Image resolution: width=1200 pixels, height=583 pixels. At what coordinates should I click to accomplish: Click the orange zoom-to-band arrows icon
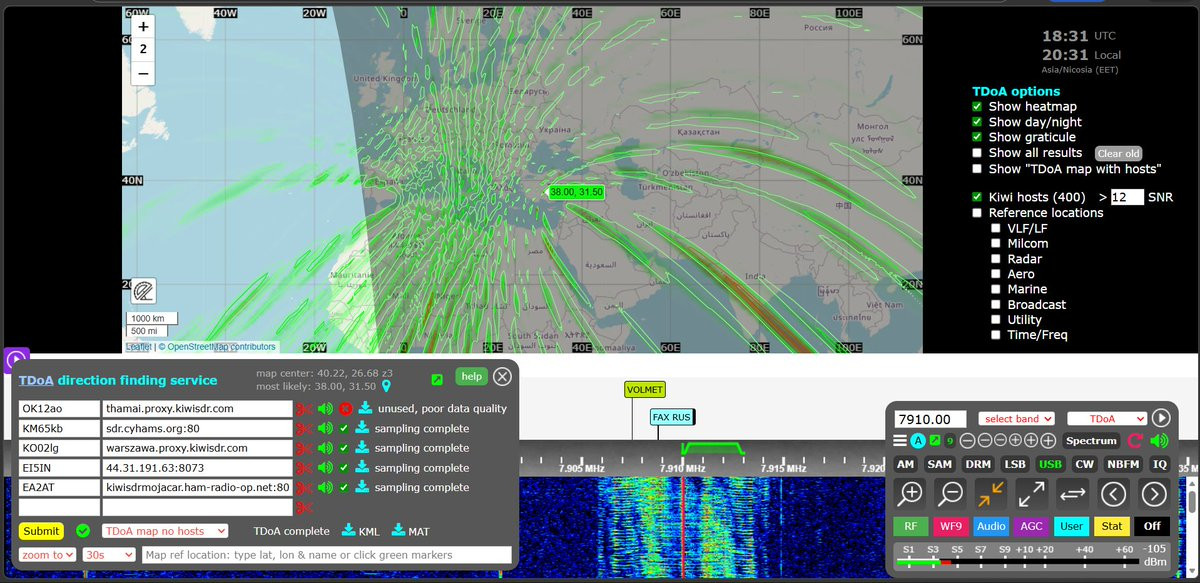pyautogui.click(x=992, y=493)
